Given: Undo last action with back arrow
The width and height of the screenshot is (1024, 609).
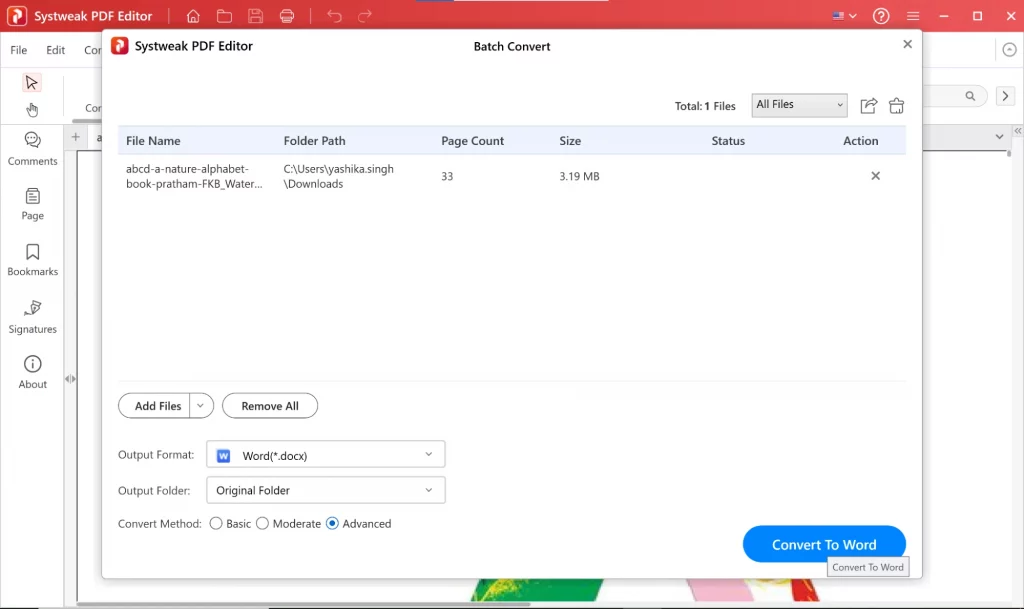Looking at the screenshot, I should (334, 16).
